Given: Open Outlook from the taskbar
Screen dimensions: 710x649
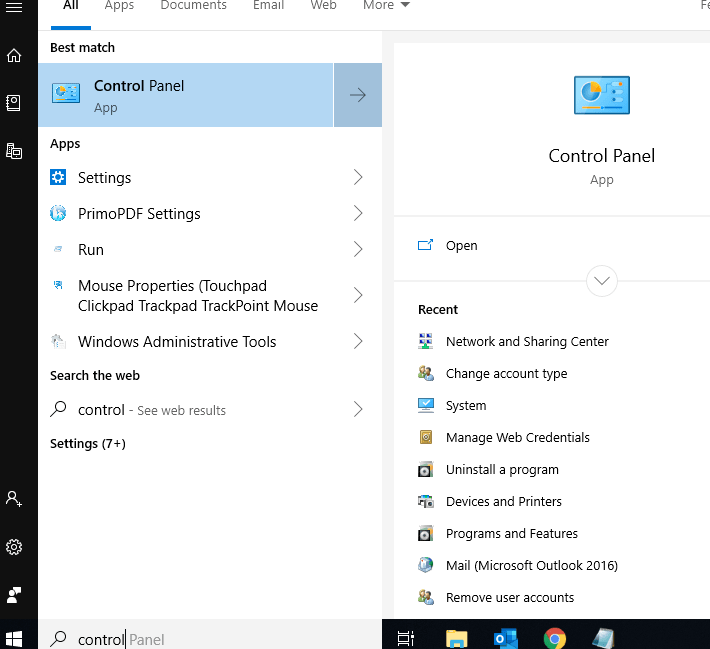Looking at the screenshot, I should (506, 639).
